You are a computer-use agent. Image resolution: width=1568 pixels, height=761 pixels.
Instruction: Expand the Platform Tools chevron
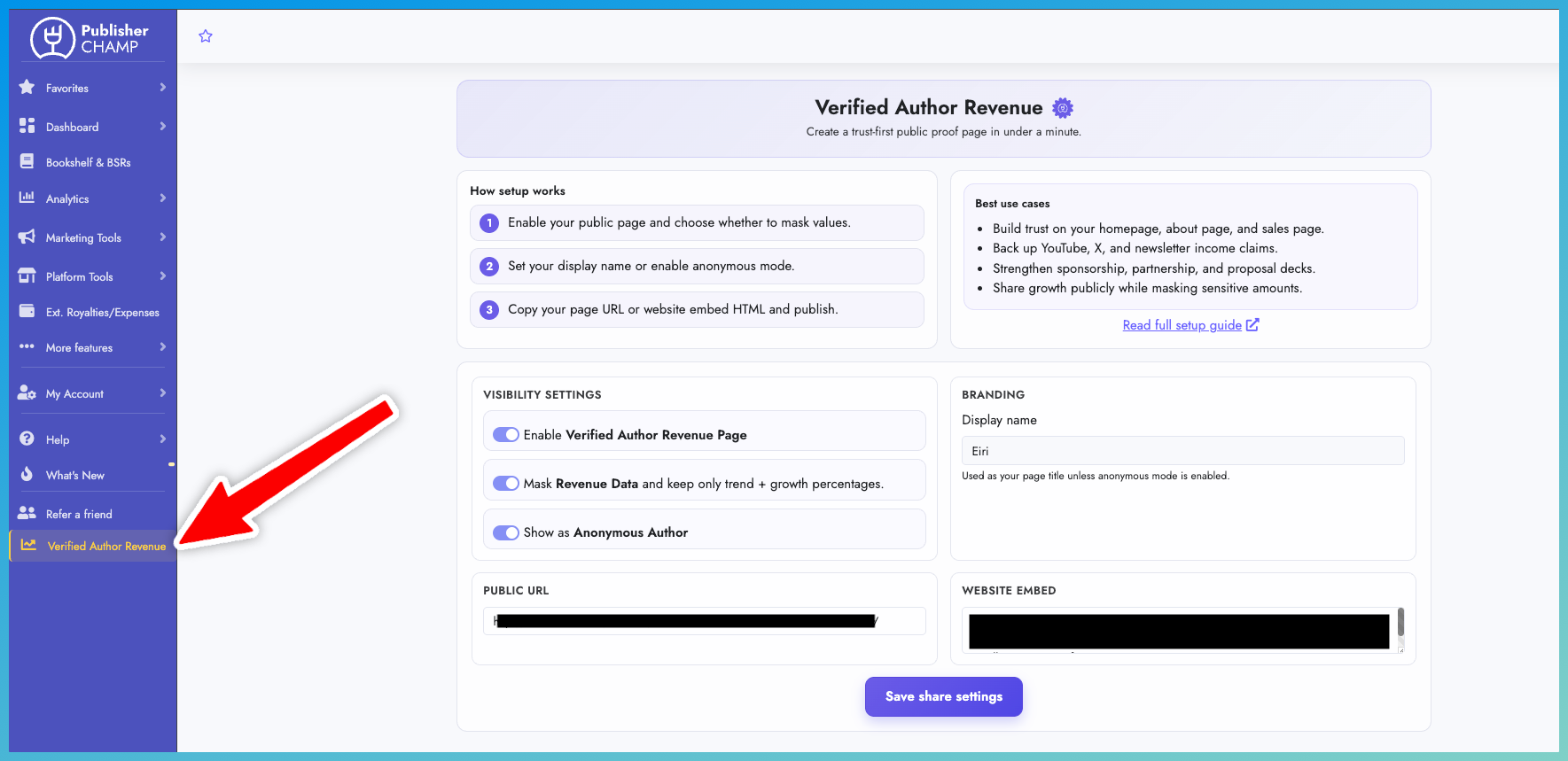163,276
